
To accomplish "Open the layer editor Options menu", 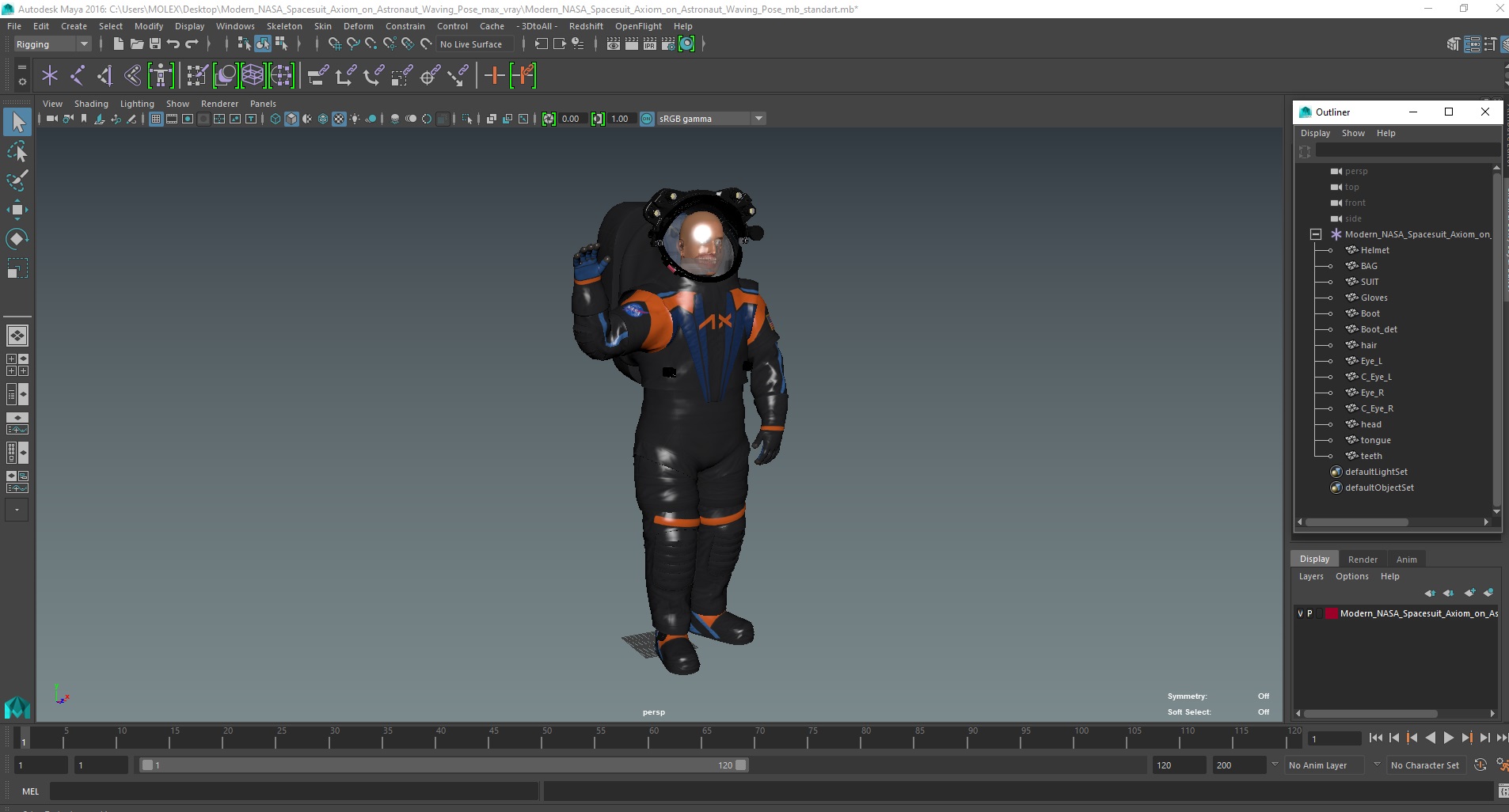I will tap(1351, 576).
